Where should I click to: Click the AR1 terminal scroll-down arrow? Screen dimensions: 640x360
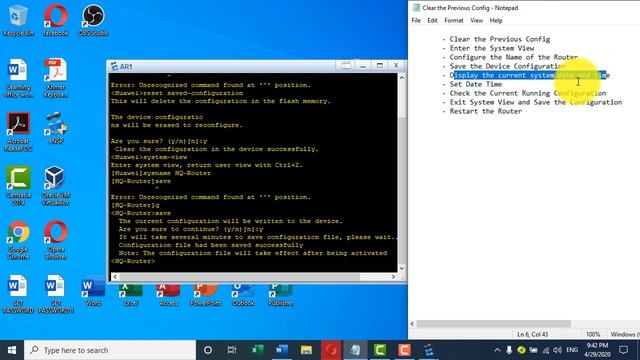pos(402,268)
